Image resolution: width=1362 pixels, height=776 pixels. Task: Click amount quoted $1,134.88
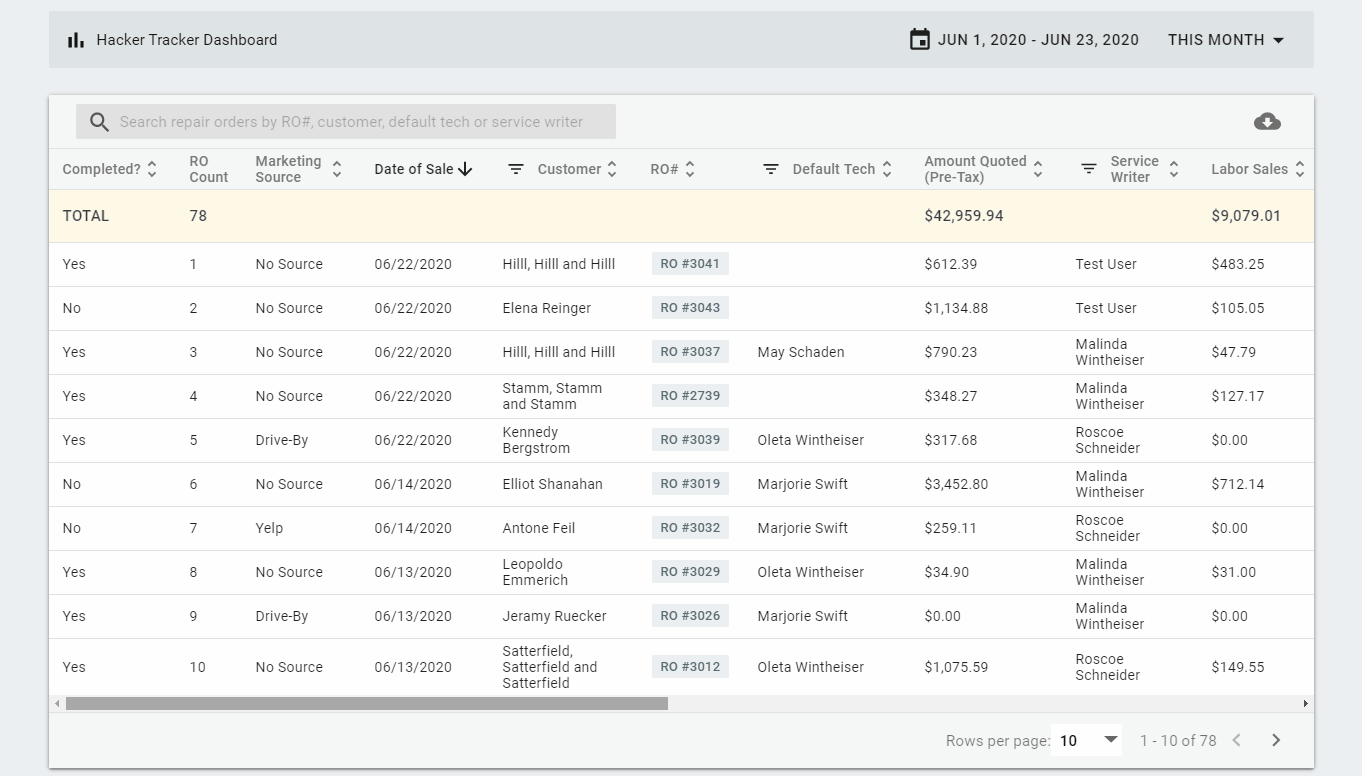956,308
